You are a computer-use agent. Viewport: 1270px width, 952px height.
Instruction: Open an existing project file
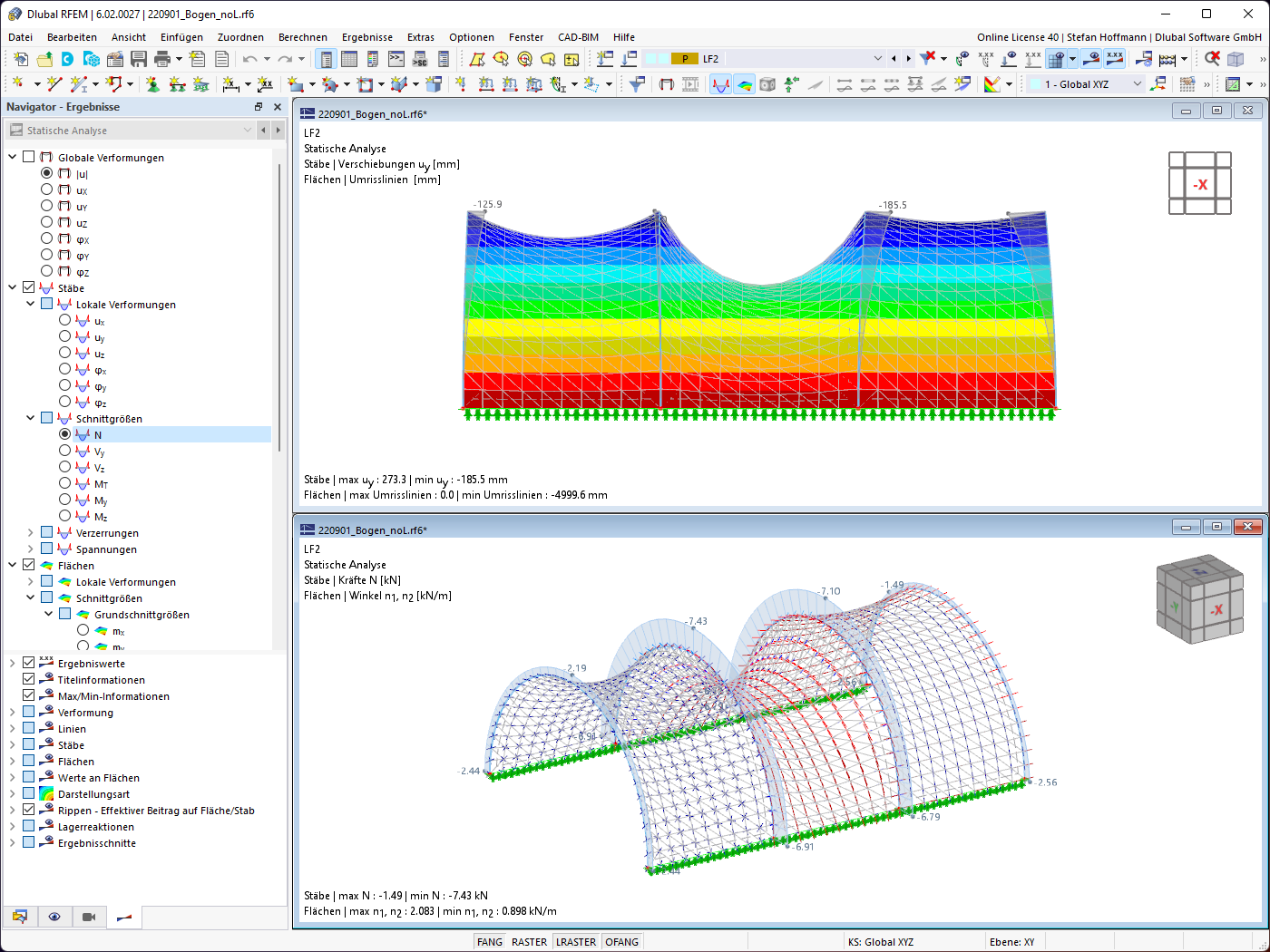44,58
